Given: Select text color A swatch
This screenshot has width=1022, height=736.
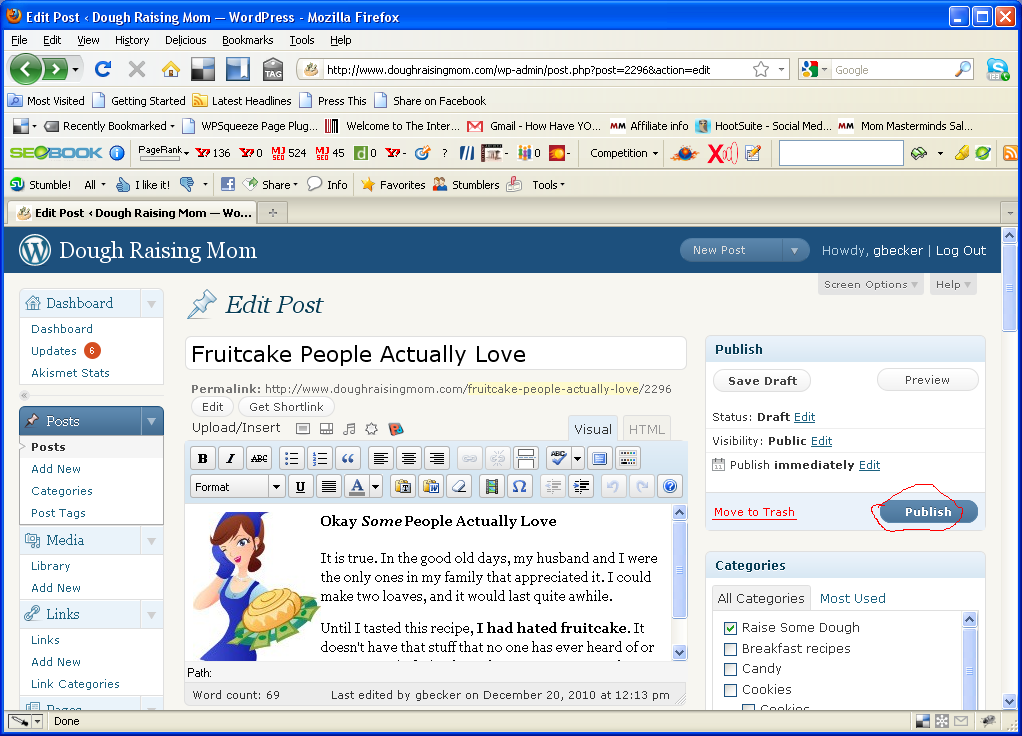Looking at the screenshot, I should click(357, 486).
